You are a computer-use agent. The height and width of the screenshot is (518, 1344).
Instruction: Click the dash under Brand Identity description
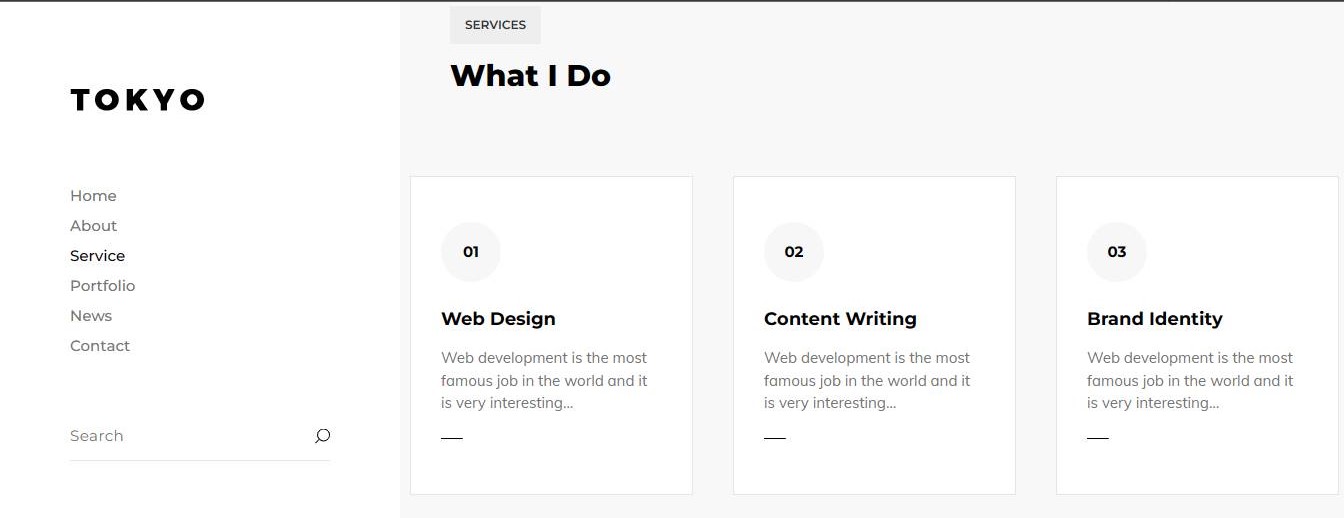tap(1098, 438)
